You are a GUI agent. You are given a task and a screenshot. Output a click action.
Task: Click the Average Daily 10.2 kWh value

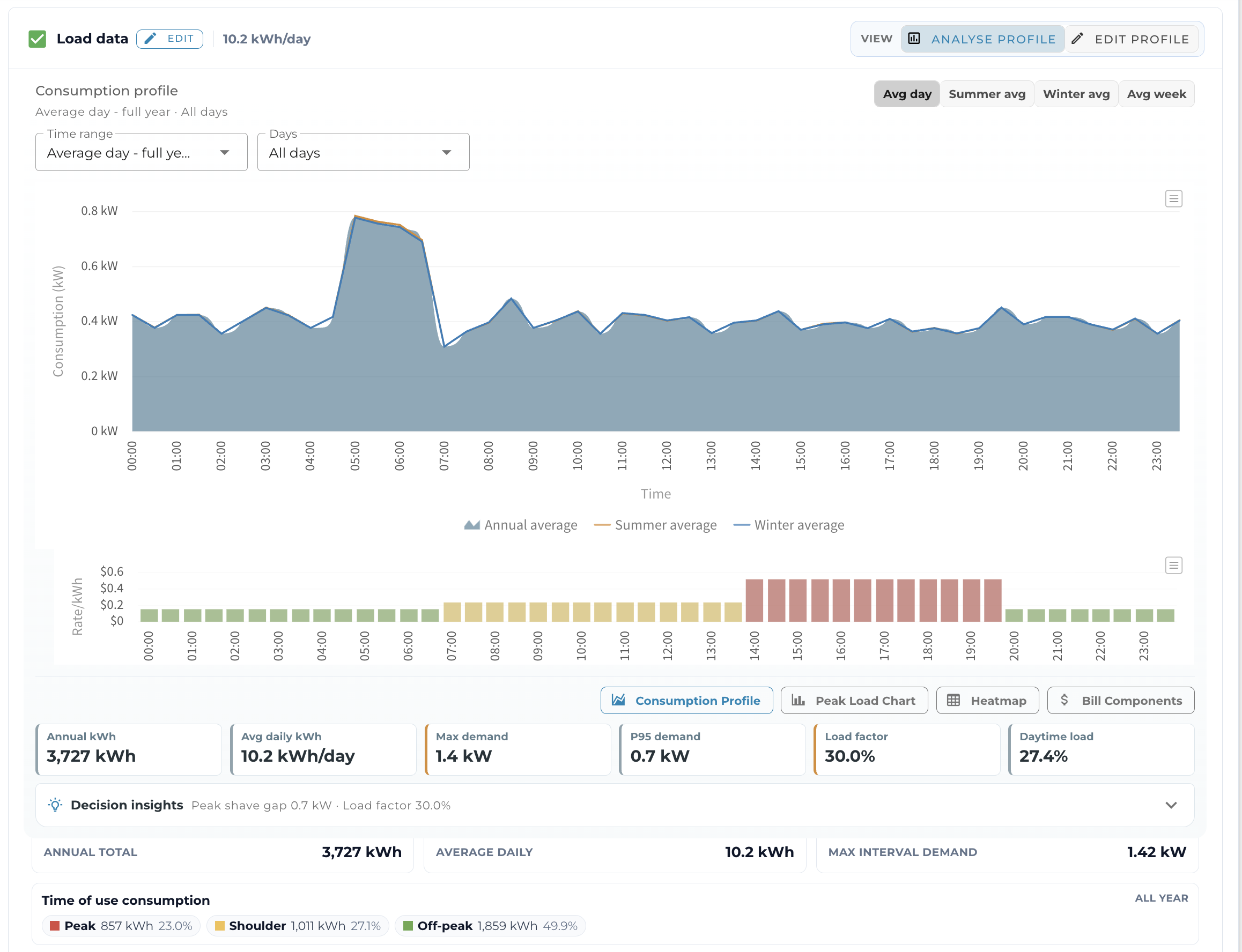(759, 852)
